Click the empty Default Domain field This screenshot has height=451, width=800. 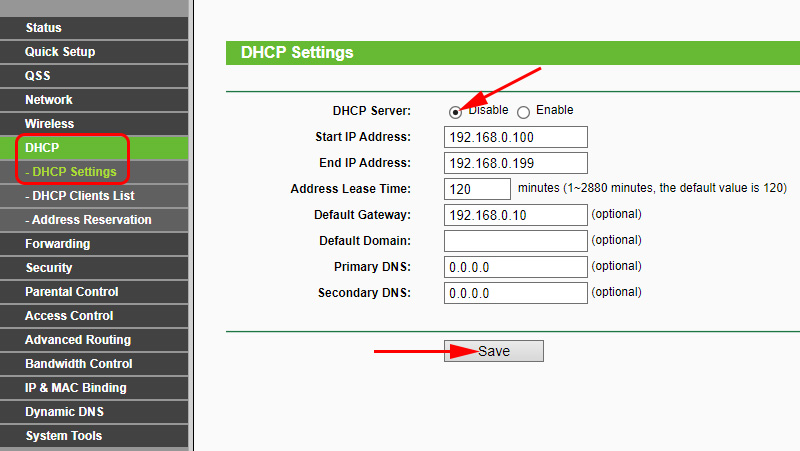[x=515, y=241]
